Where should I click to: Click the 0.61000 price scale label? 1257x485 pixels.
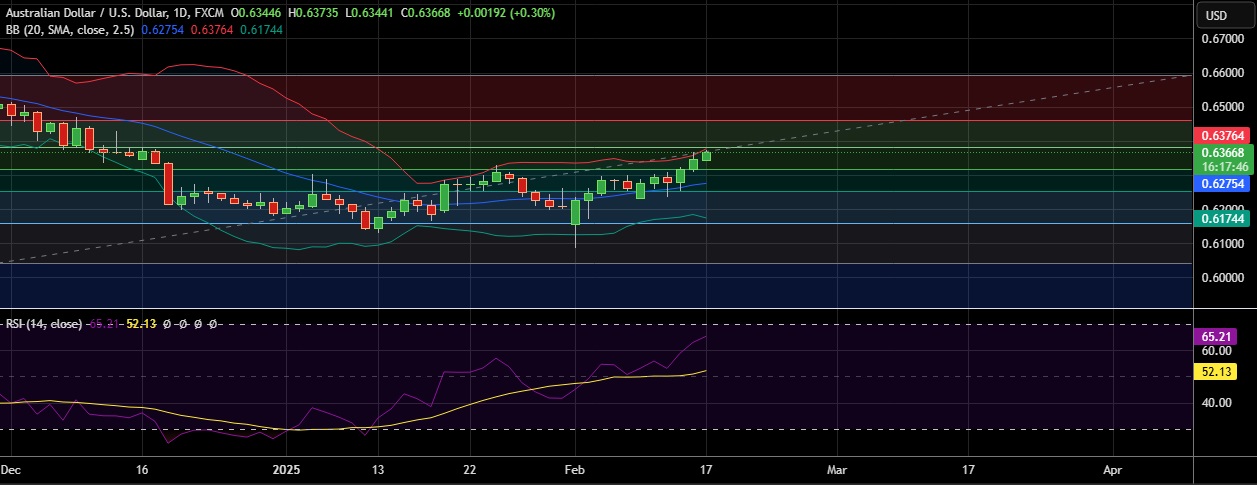[x=1221, y=244]
